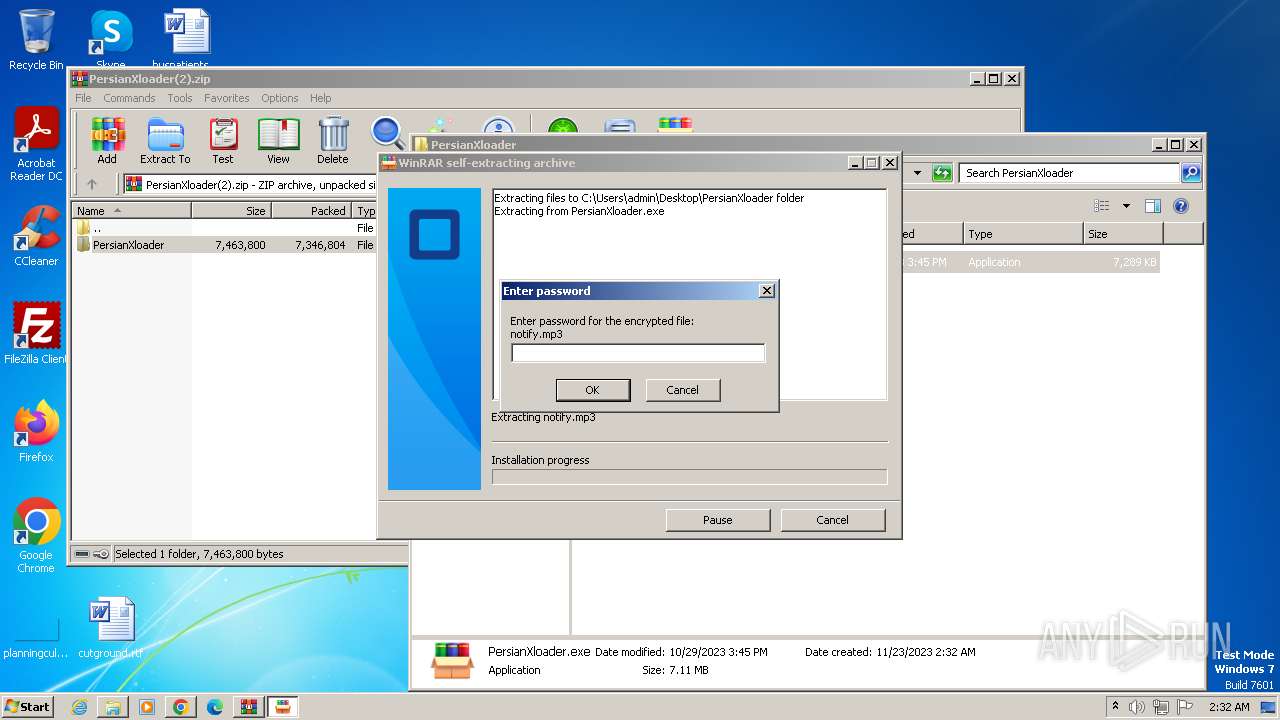Close the Enter password dialog

(x=767, y=291)
